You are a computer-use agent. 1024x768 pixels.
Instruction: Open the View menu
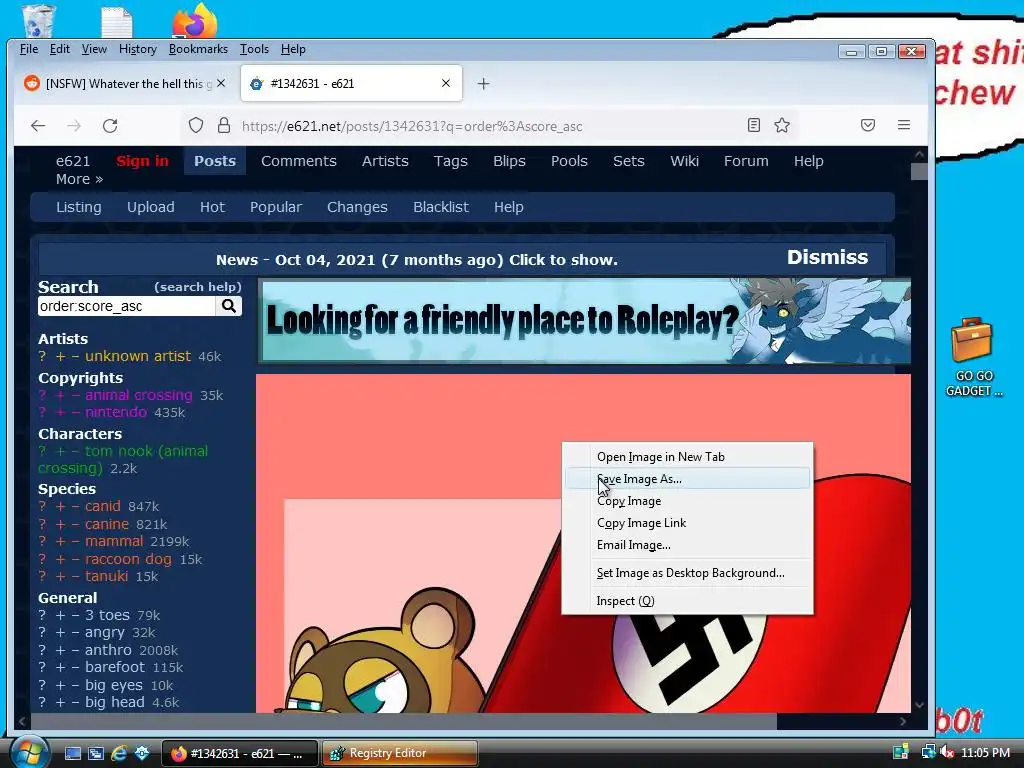coord(94,49)
